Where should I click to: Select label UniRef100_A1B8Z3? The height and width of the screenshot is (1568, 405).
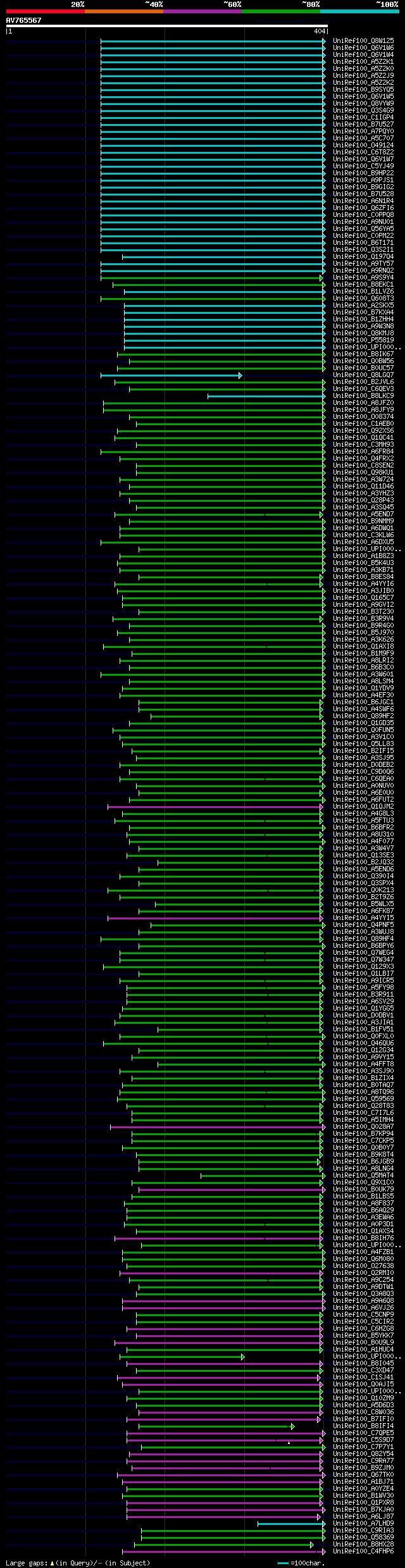363,556
